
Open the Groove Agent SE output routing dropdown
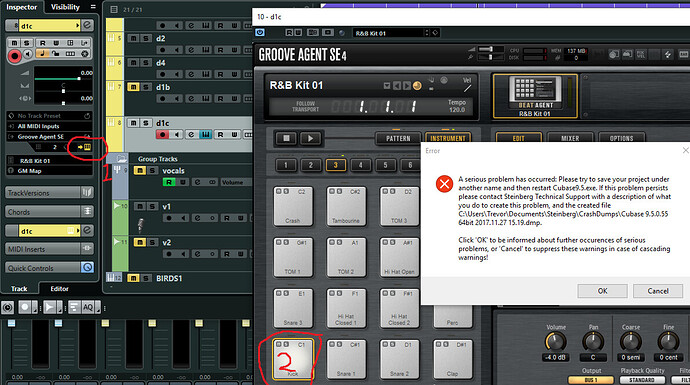[x=49, y=137]
